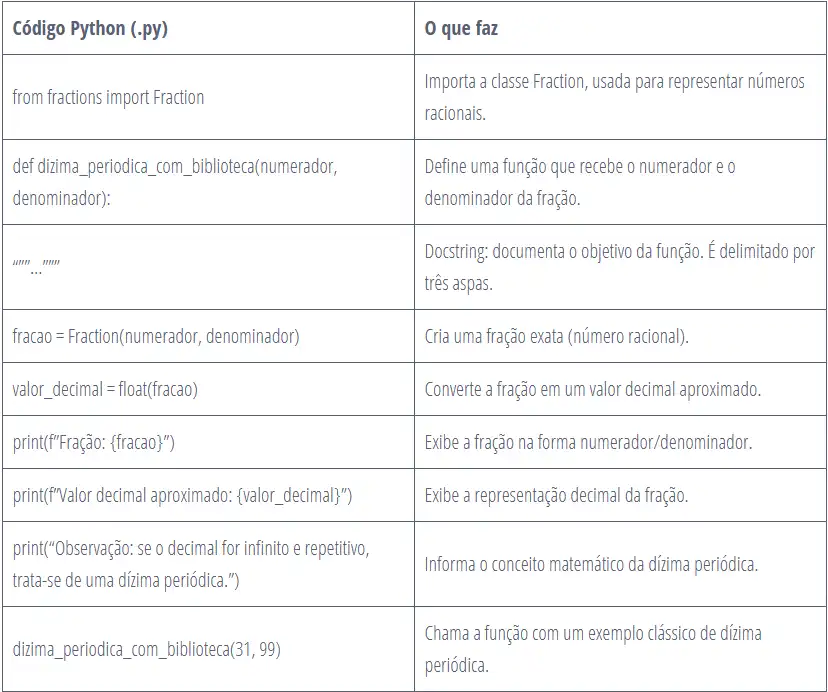Screen dimensions: 828x692
Task: Click the 'Informa o conceito matemático' description
Action: tap(591, 564)
